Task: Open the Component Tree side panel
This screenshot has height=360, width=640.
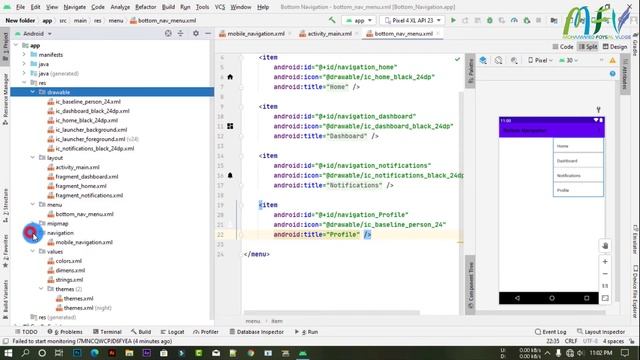Action: point(470,285)
